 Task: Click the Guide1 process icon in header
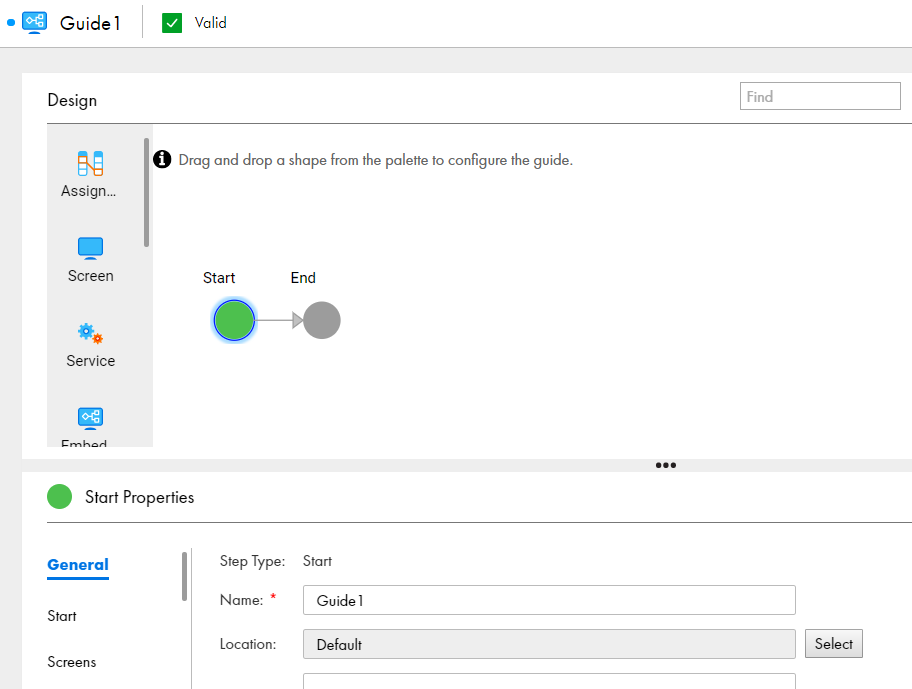[34, 23]
